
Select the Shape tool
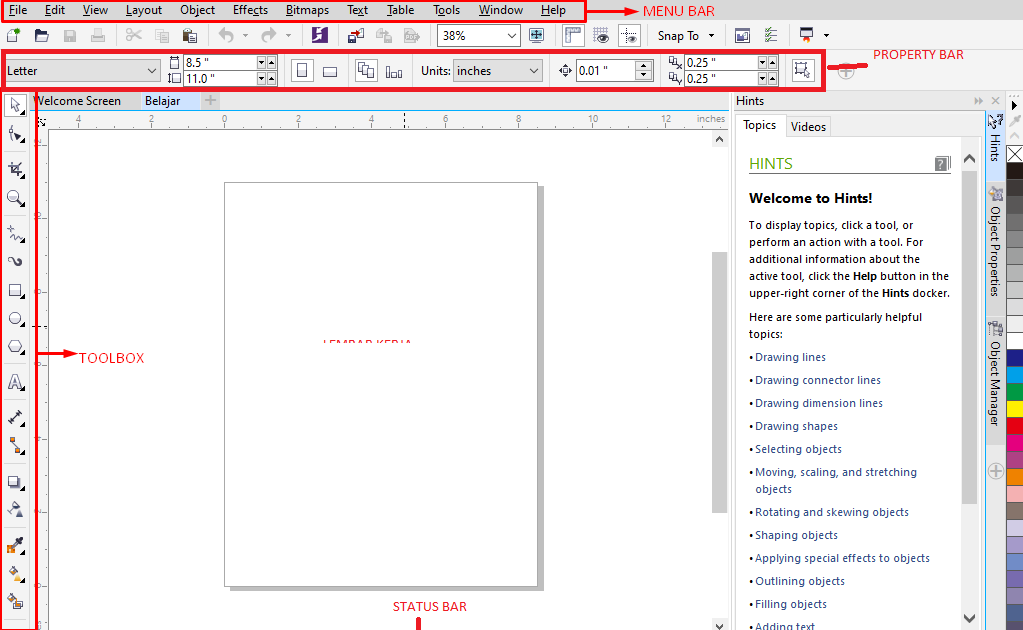point(15,135)
